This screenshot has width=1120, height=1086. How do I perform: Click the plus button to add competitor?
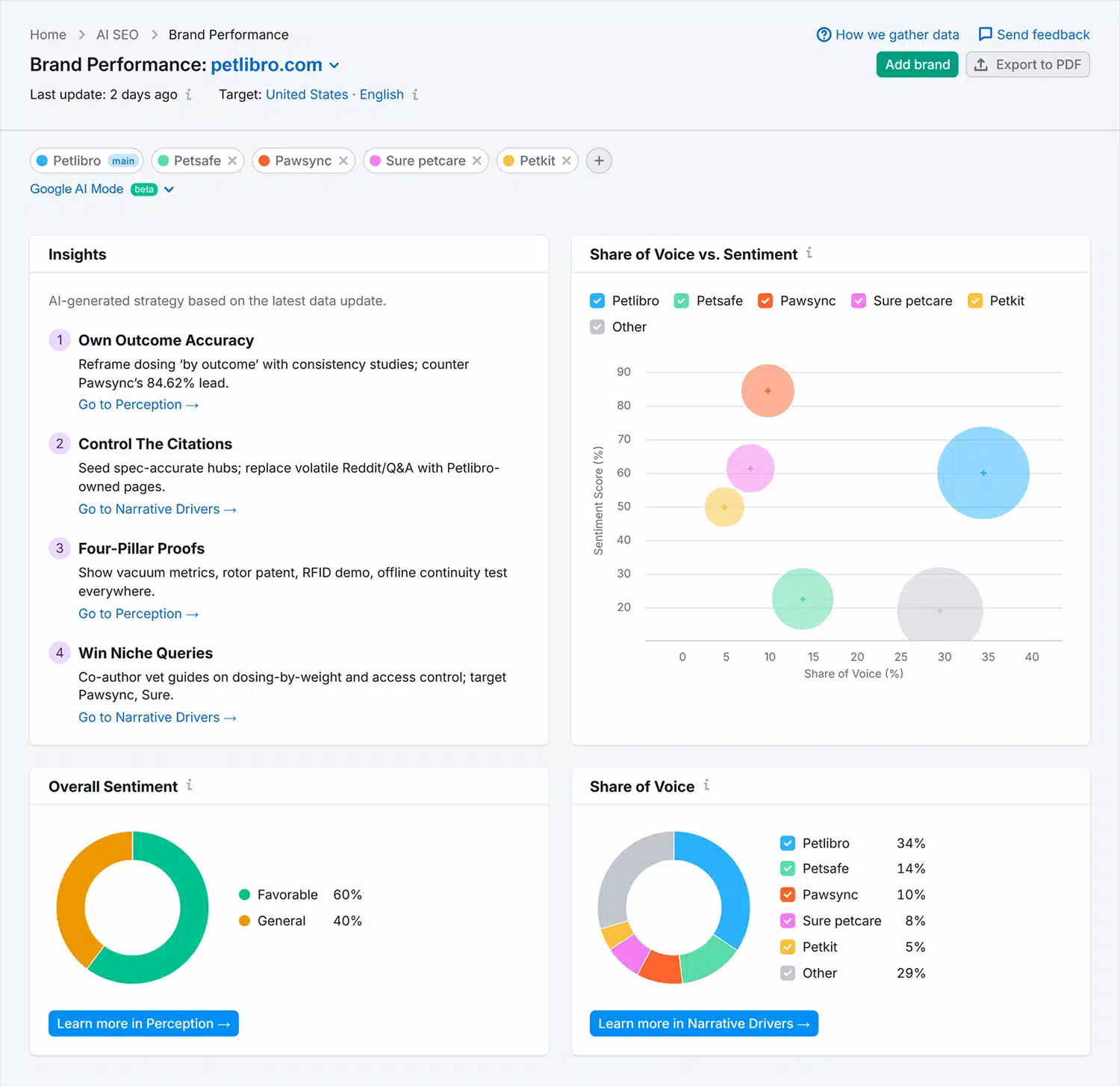(x=599, y=161)
